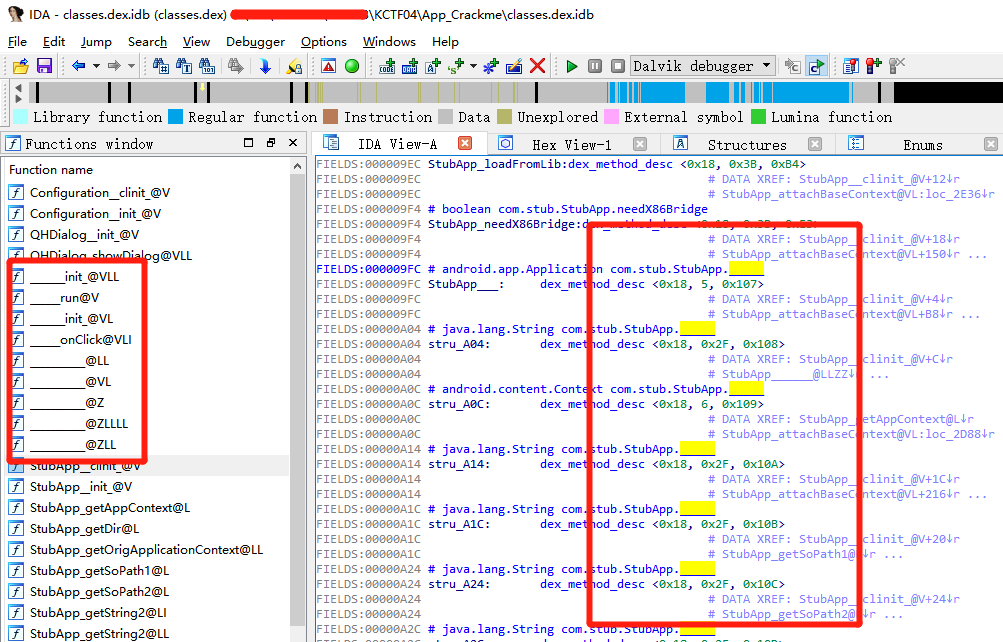
Task: Click the red add breakpoint icon
Action: [874, 66]
